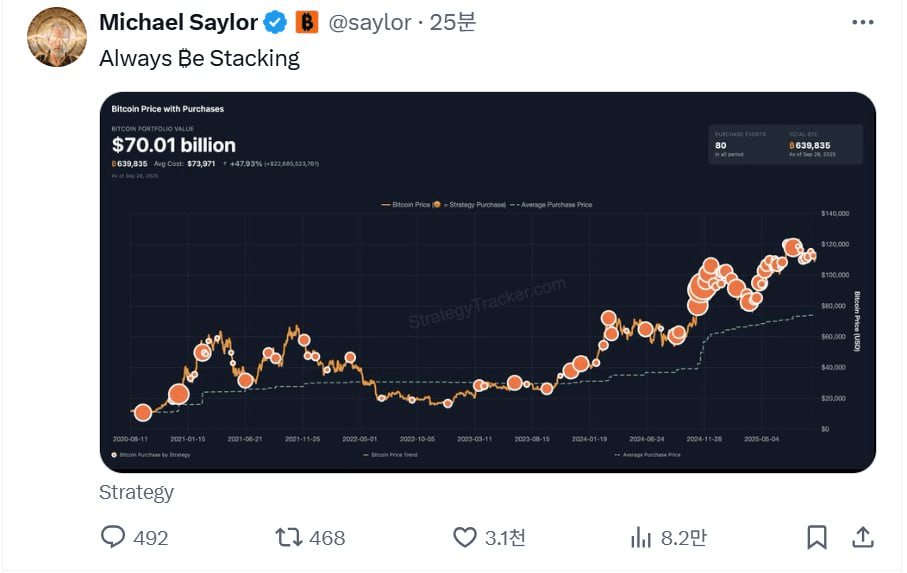Click the 492 replies count
This screenshot has width=907, height=573.
pos(150,538)
